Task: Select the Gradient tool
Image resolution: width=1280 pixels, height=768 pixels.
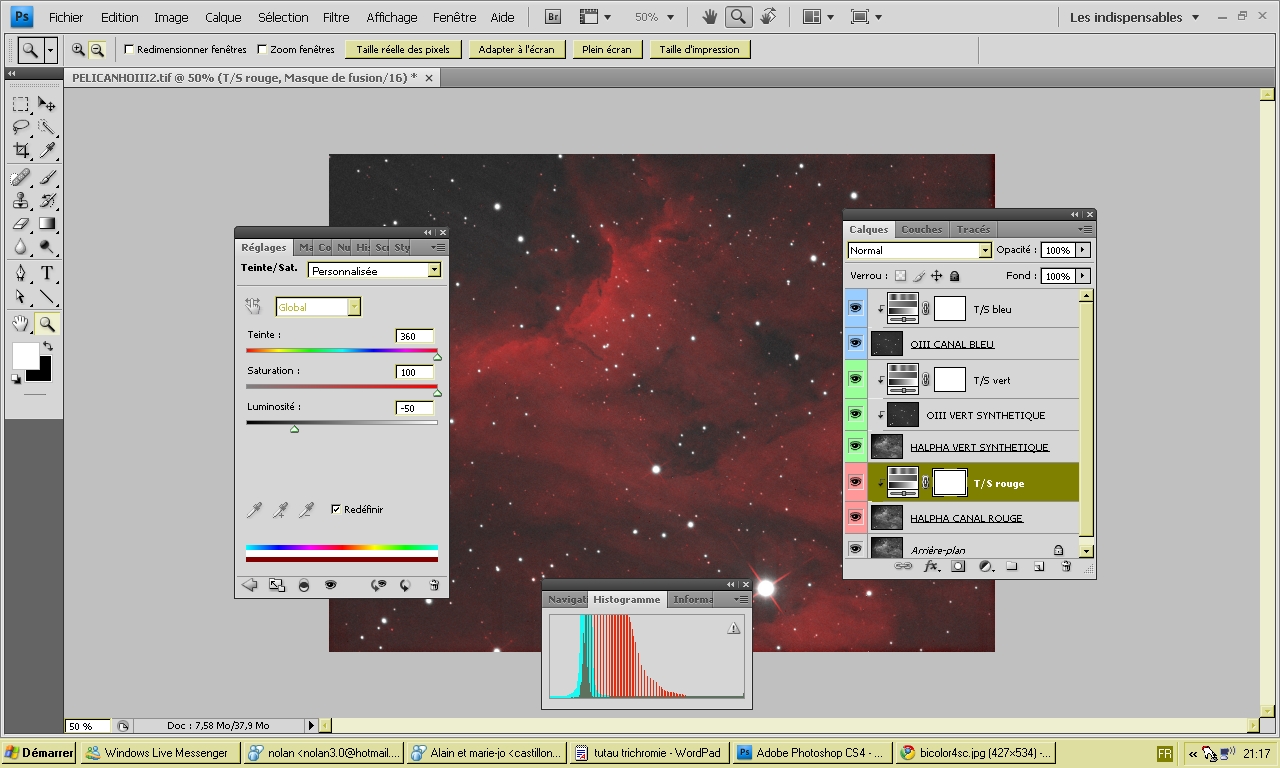Action: point(47,224)
